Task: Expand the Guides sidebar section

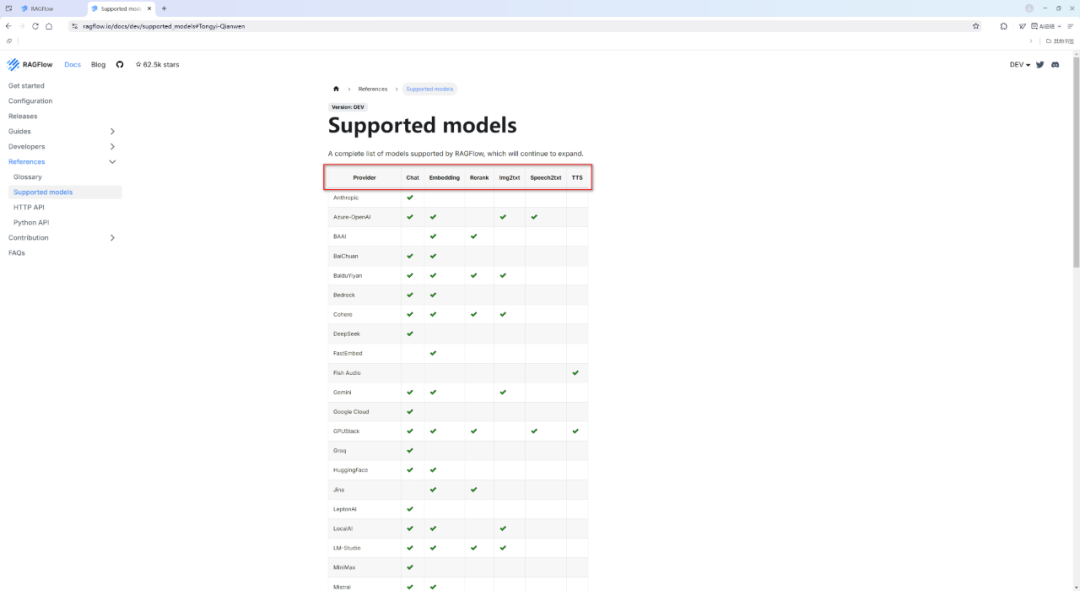Action: pos(112,132)
